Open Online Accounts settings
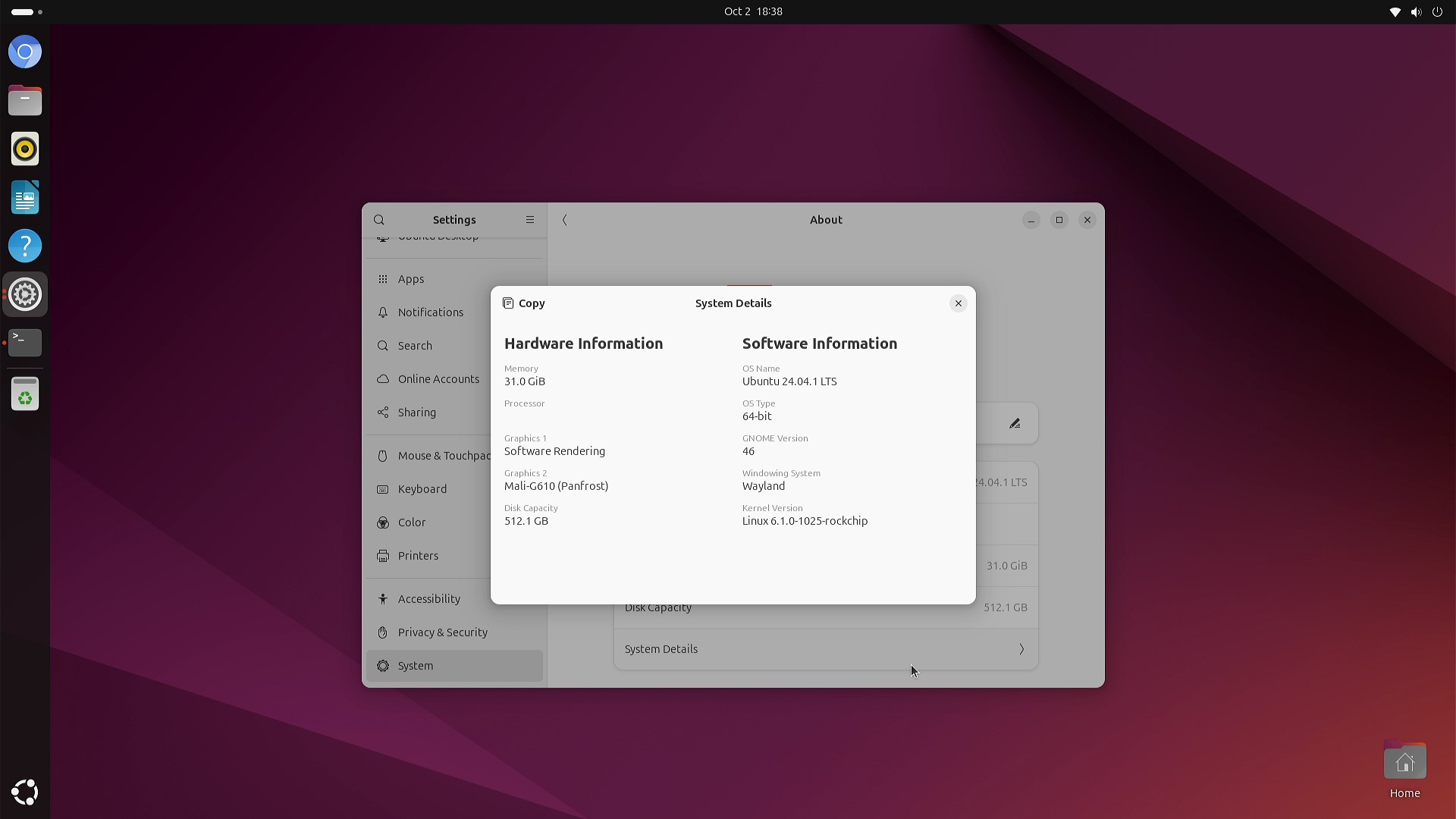Image resolution: width=1456 pixels, height=819 pixels. pos(438,379)
